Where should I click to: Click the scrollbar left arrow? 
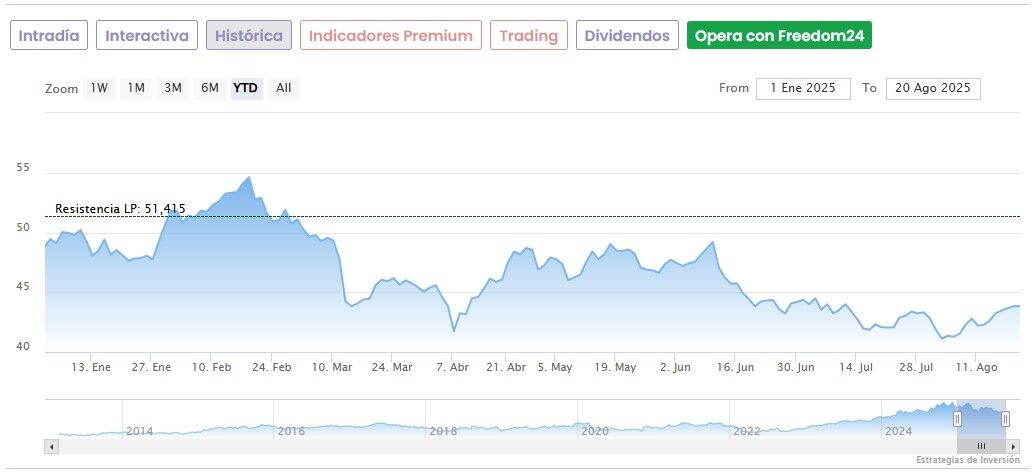pos(50,446)
